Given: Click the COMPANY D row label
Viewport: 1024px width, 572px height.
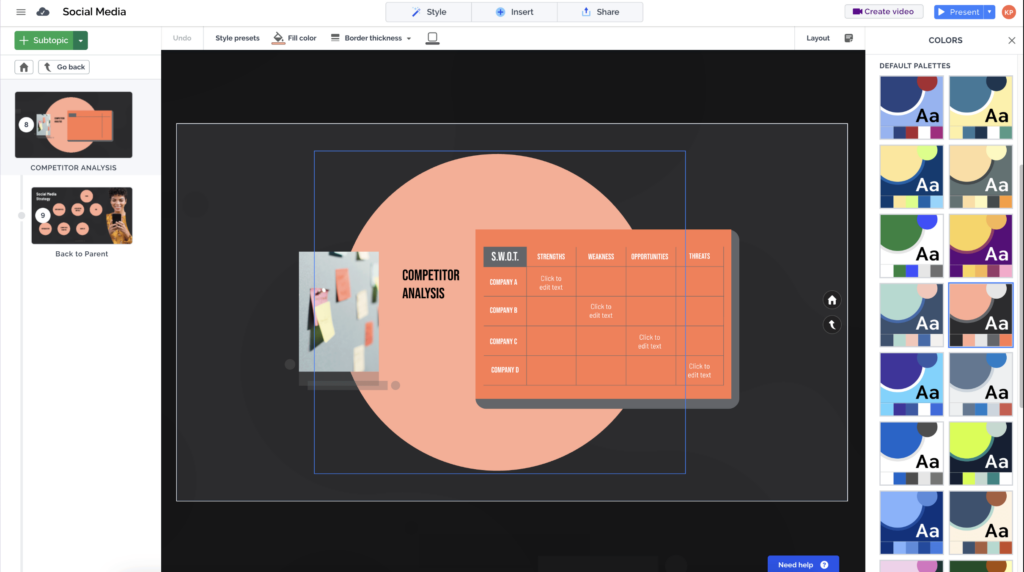Looking at the screenshot, I should pos(505,370).
